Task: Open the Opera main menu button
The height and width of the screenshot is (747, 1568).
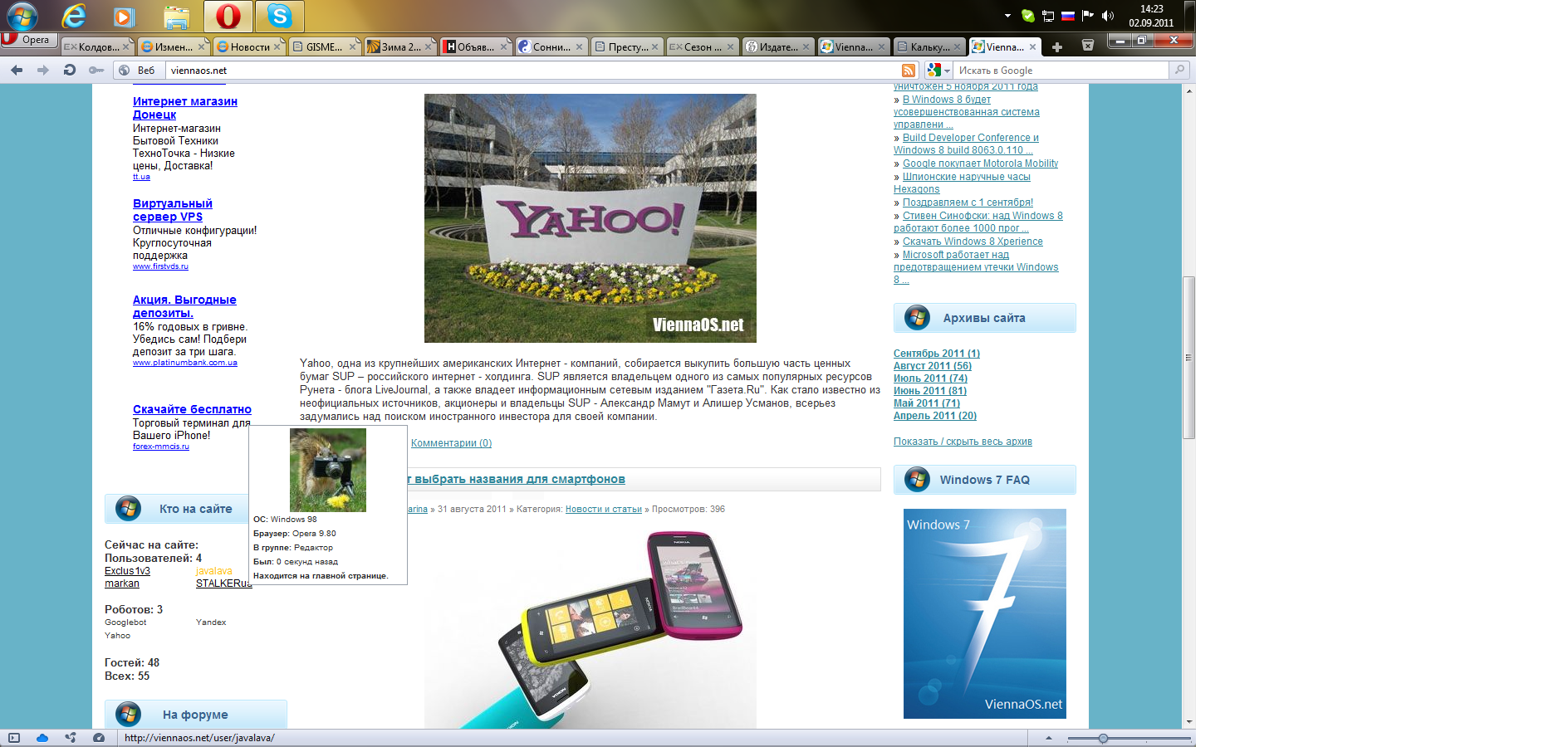Action: (28, 39)
